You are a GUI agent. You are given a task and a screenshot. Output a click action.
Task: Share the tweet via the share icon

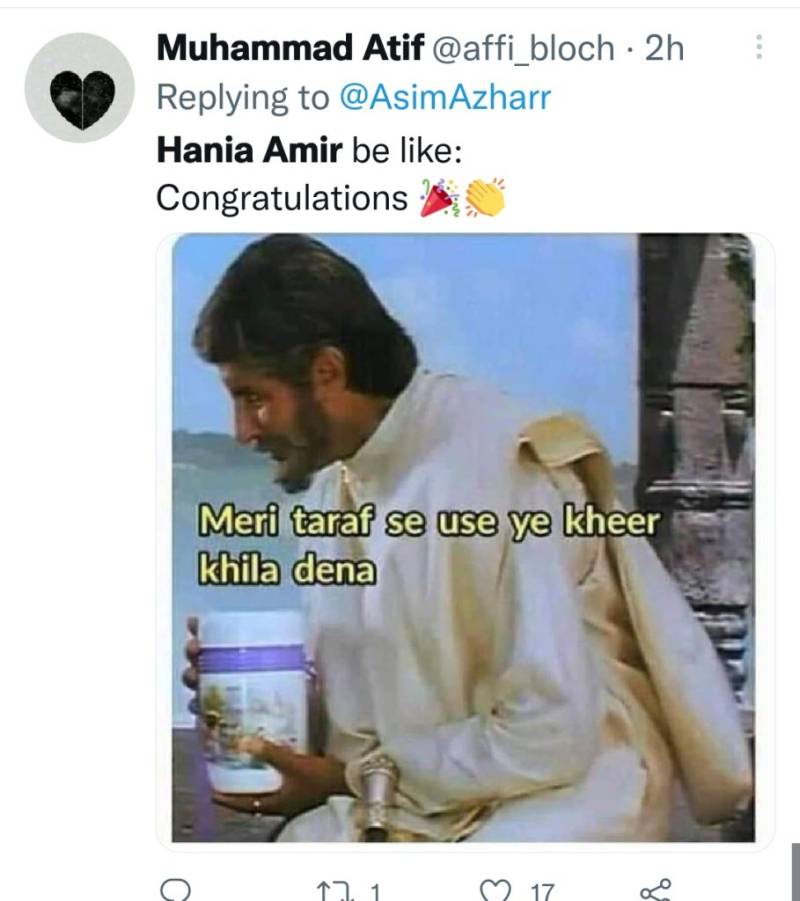[656, 890]
